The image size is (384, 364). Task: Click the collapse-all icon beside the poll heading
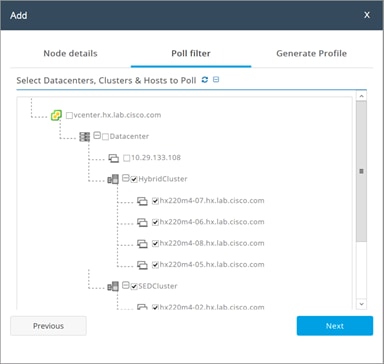[x=216, y=80]
